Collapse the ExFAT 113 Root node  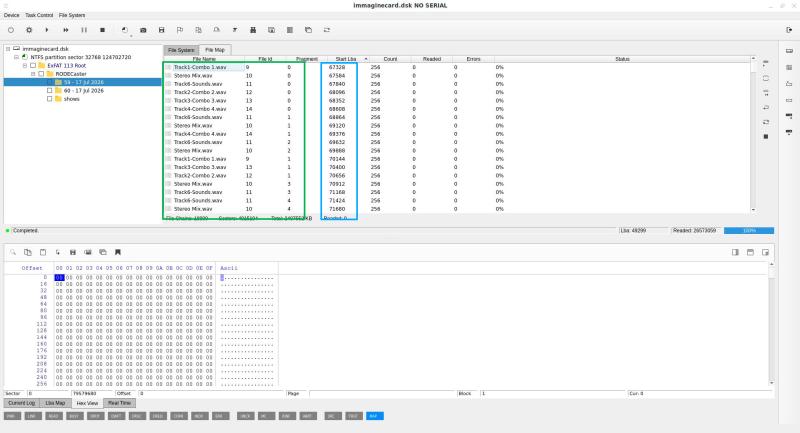pos(24,66)
